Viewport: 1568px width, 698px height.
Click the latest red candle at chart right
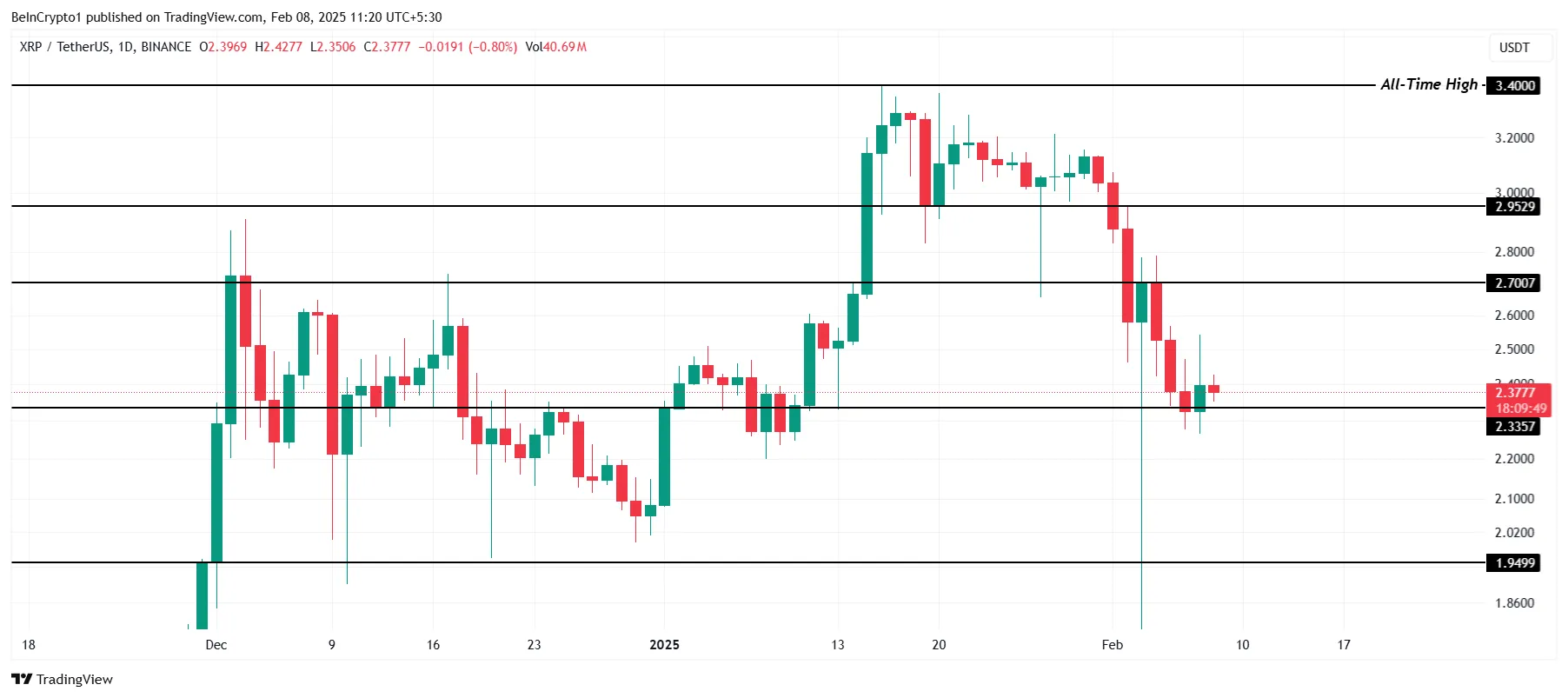pyautogui.click(x=1213, y=389)
